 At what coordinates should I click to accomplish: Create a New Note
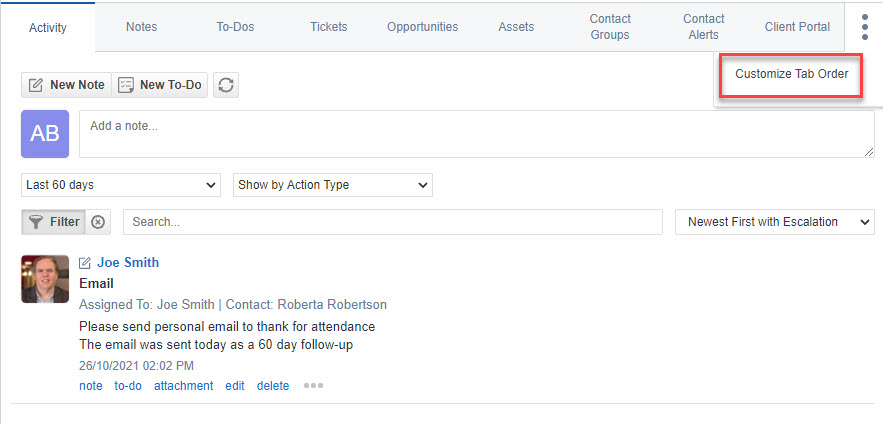point(66,85)
